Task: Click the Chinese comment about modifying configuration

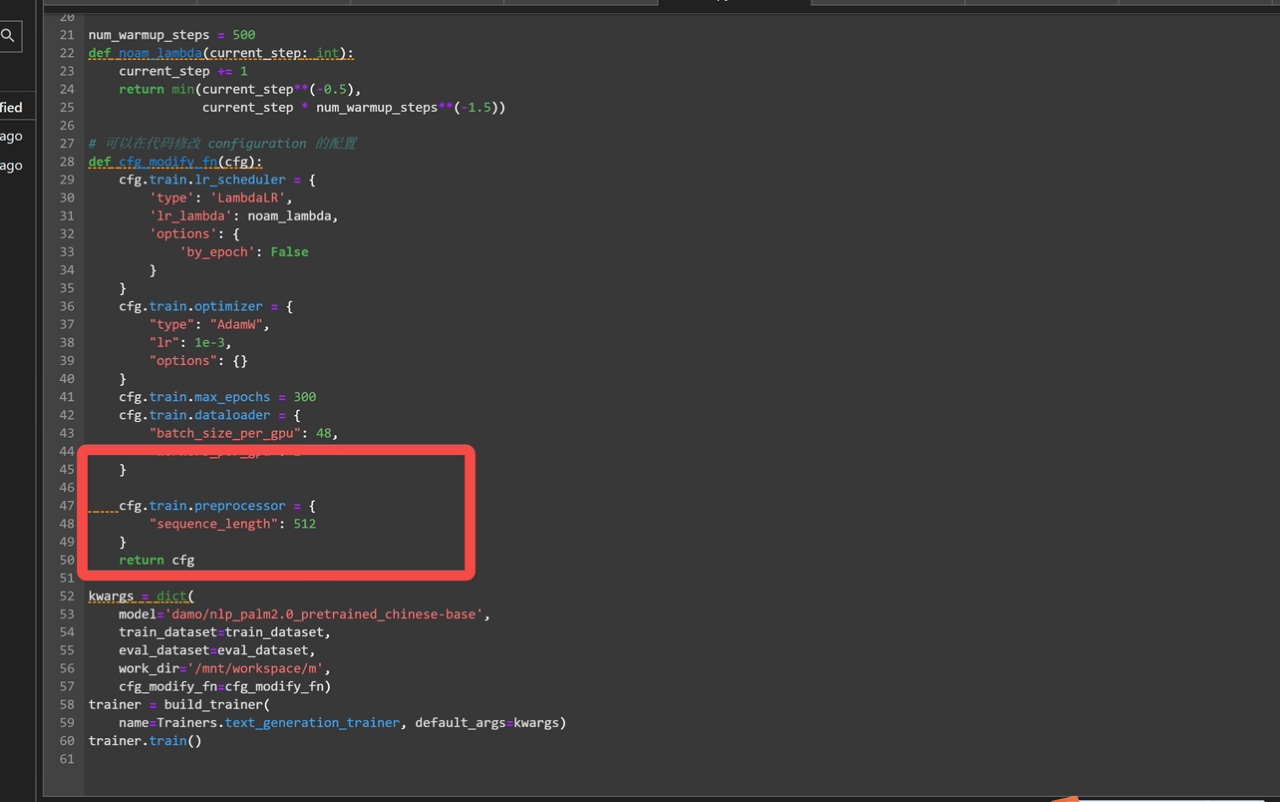Action: point(222,143)
